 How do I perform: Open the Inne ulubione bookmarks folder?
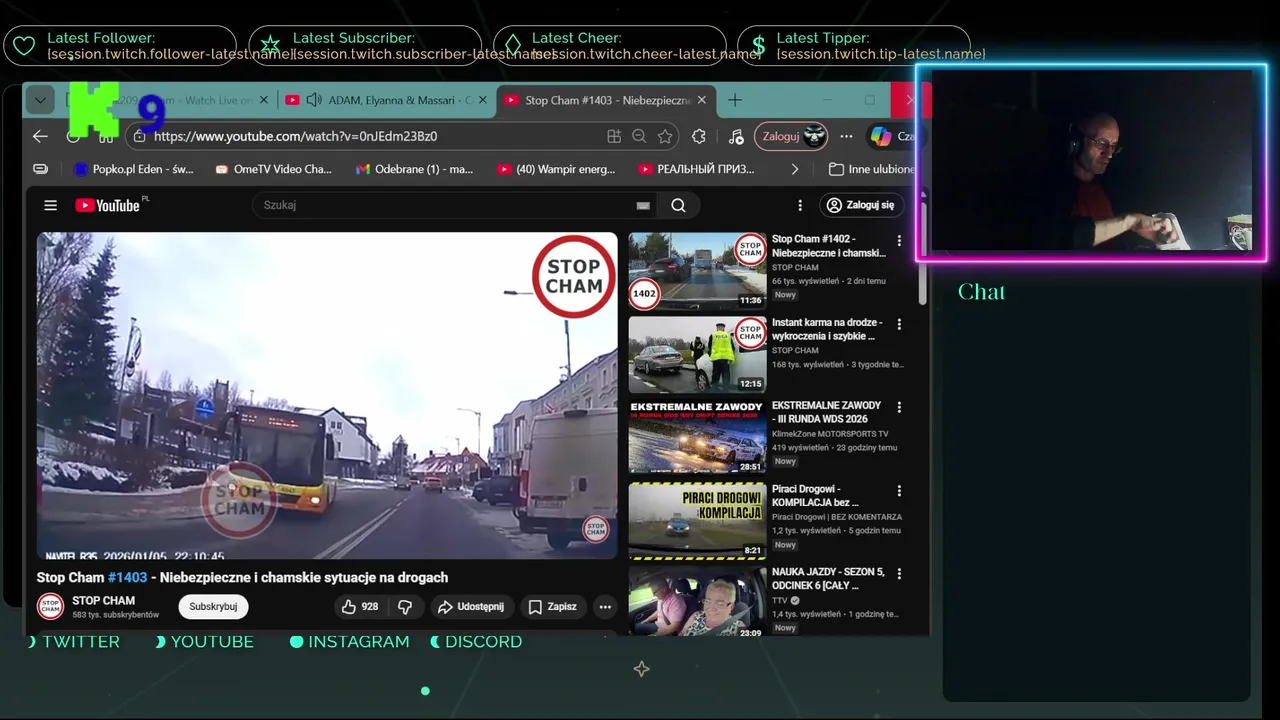click(871, 169)
